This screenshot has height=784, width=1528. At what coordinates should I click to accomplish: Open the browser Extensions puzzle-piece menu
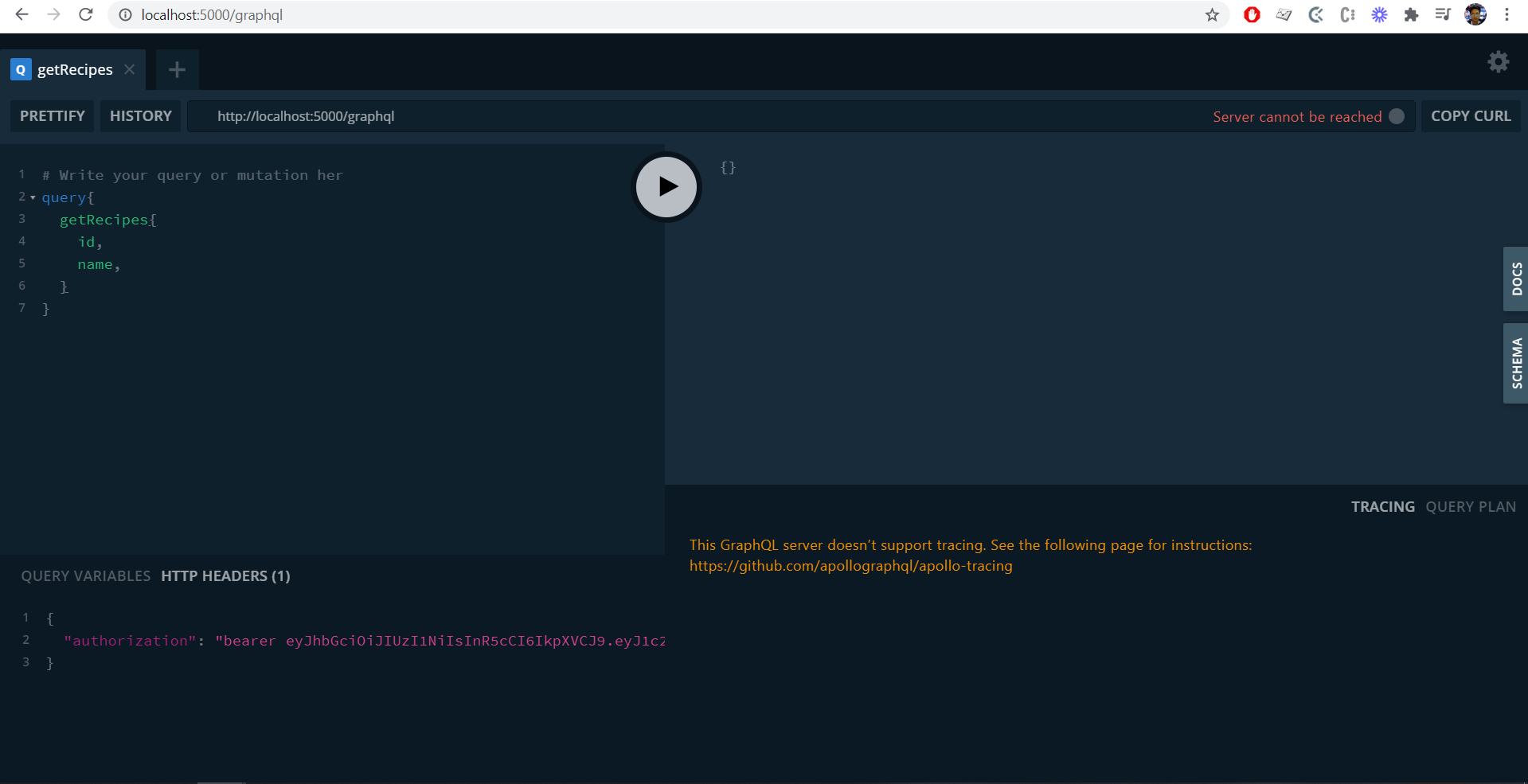click(x=1411, y=14)
